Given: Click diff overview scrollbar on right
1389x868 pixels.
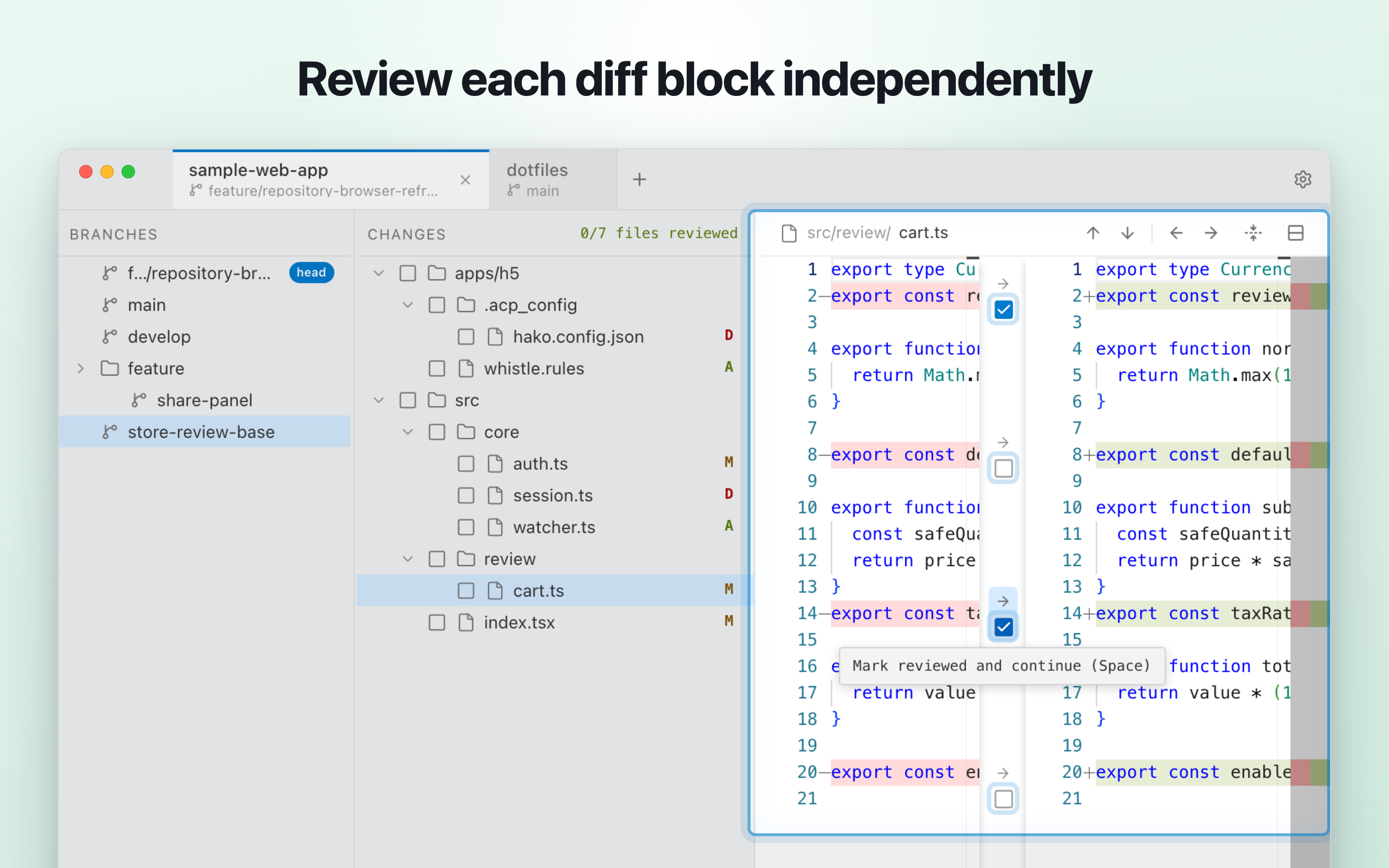Looking at the screenshot, I should (1309, 545).
